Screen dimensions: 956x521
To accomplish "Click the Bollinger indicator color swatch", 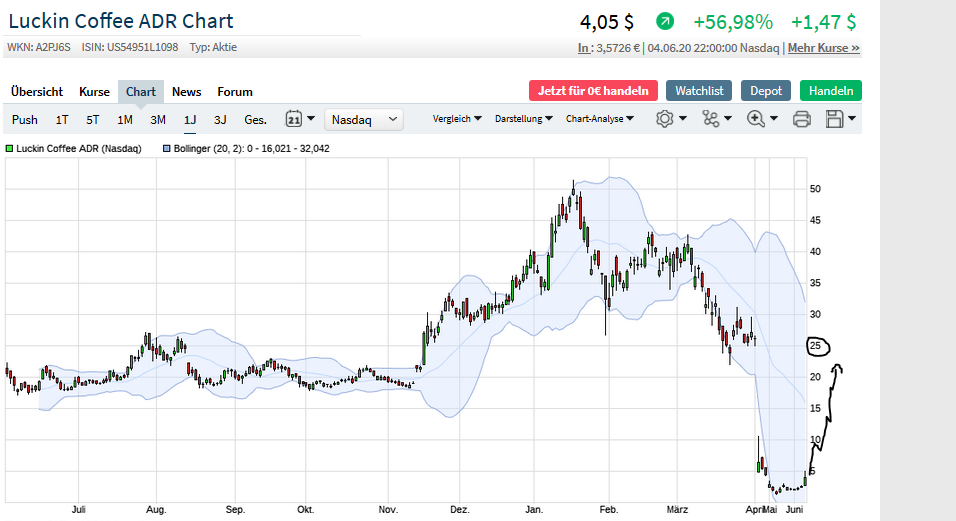I will (166, 148).
